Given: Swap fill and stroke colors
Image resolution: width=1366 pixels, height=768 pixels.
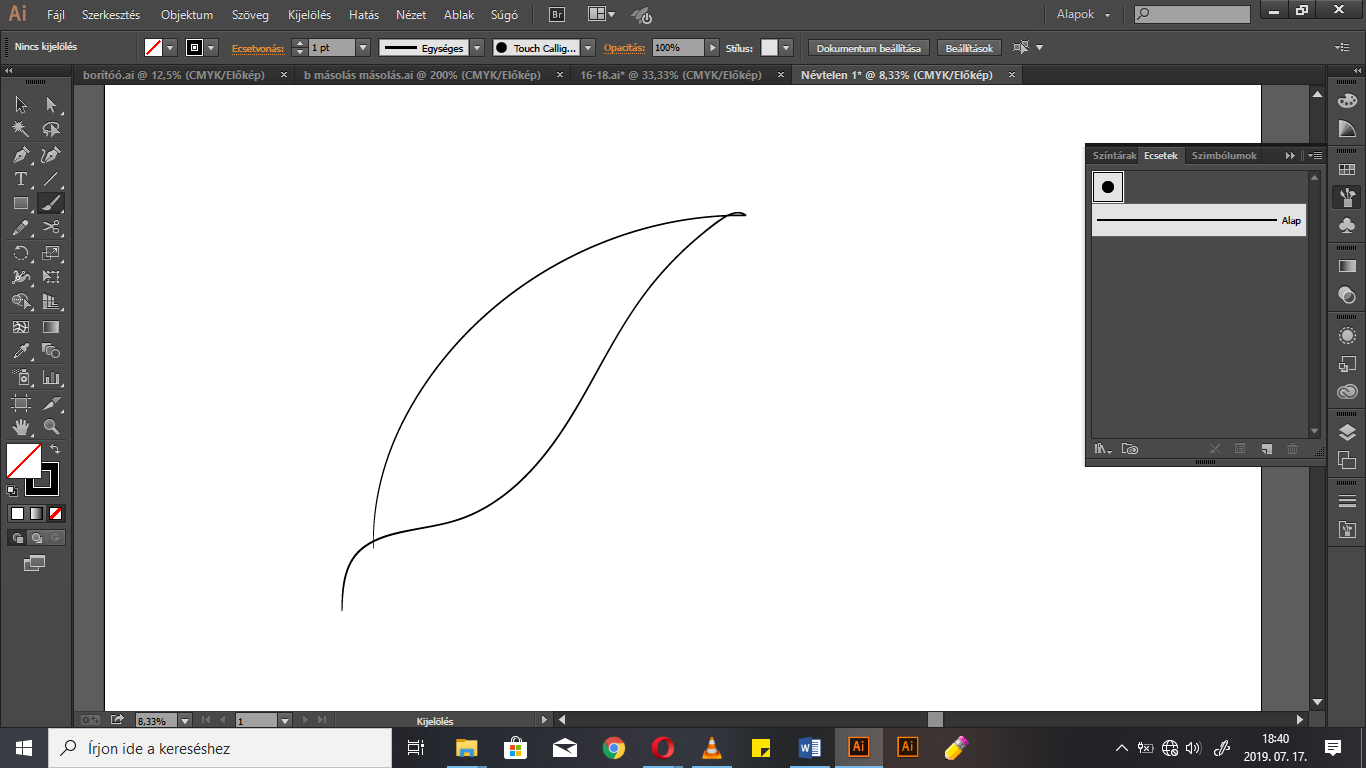Looking at the screenshot, I should [55, 450].
